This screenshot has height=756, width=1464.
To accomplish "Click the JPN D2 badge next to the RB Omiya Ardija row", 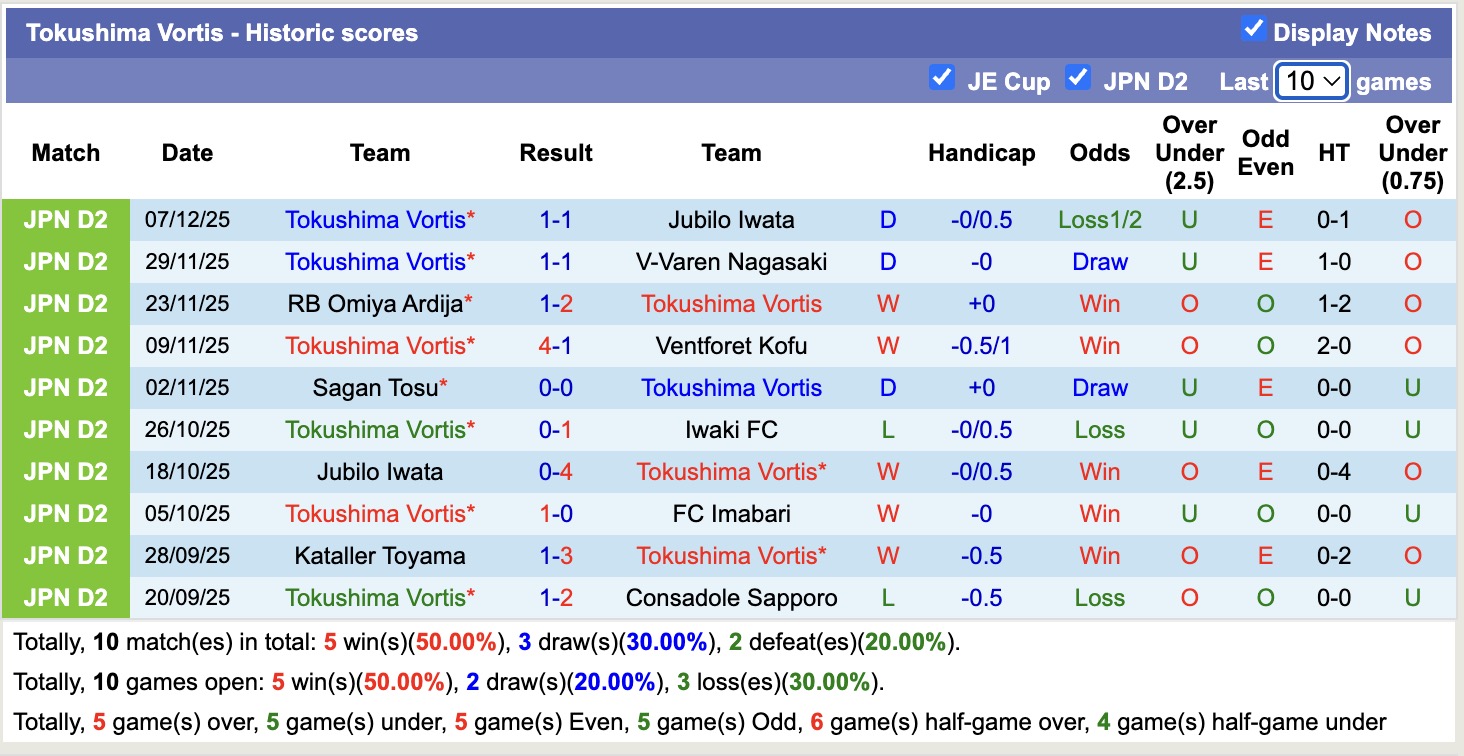I will click(66, 303).
